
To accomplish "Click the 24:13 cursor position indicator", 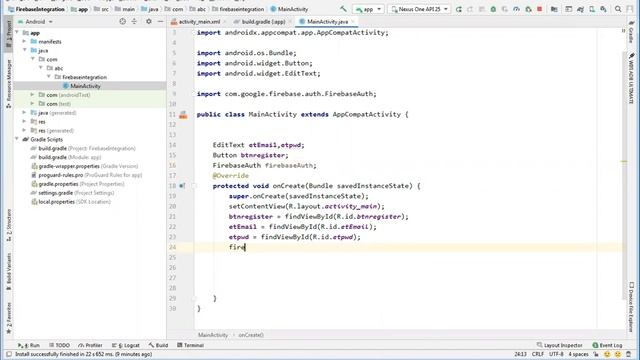I will (x=520, y=354).
